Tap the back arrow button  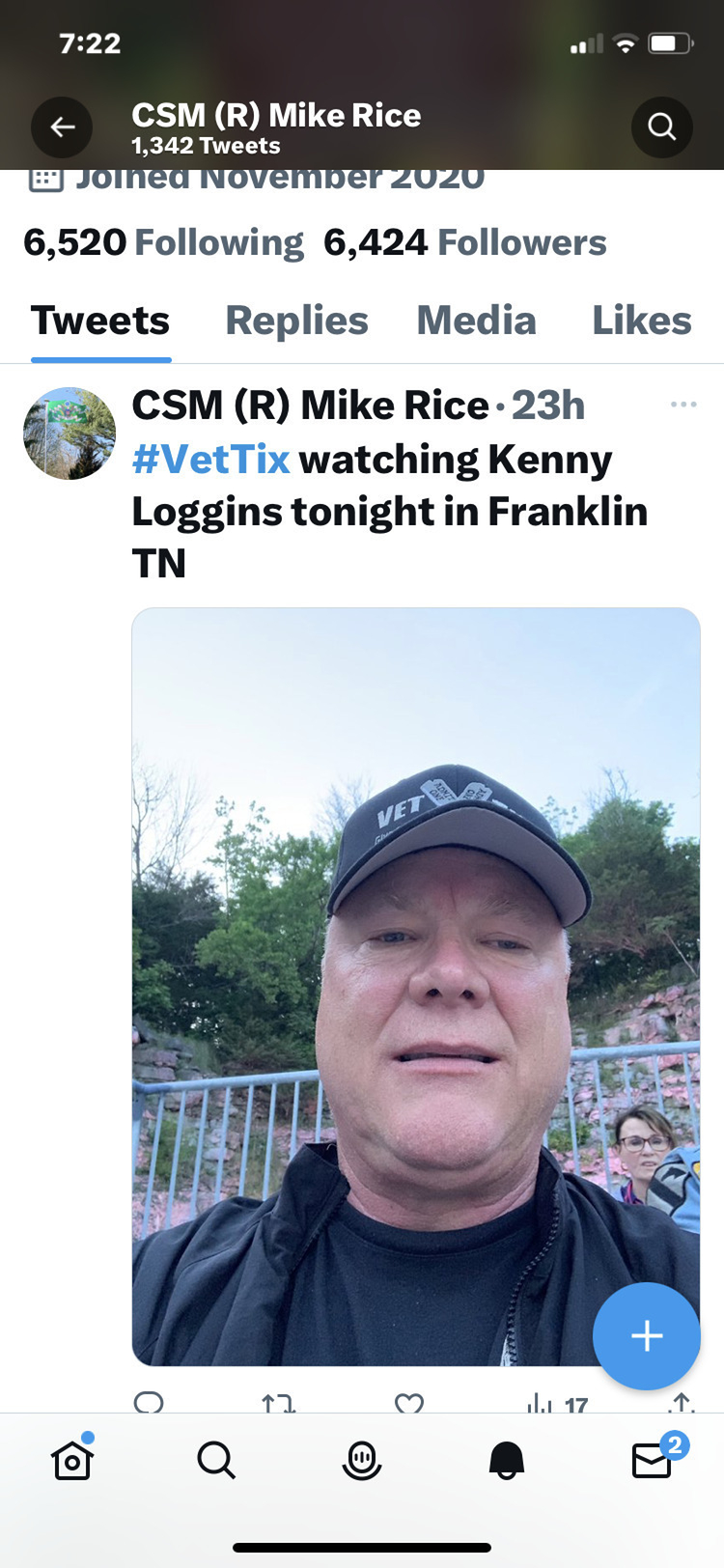[x=62, y=126]
